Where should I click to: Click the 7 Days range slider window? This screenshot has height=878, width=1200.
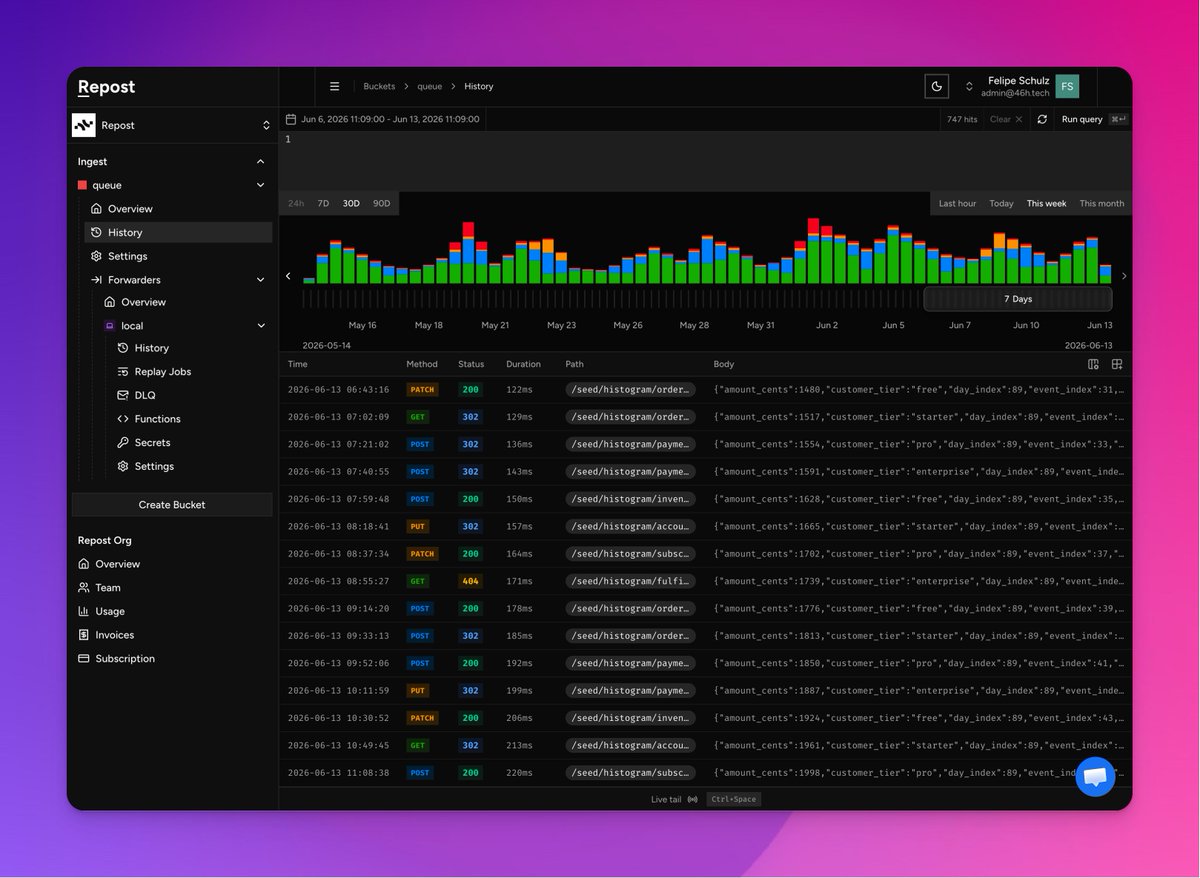(x=1018, y=299)
